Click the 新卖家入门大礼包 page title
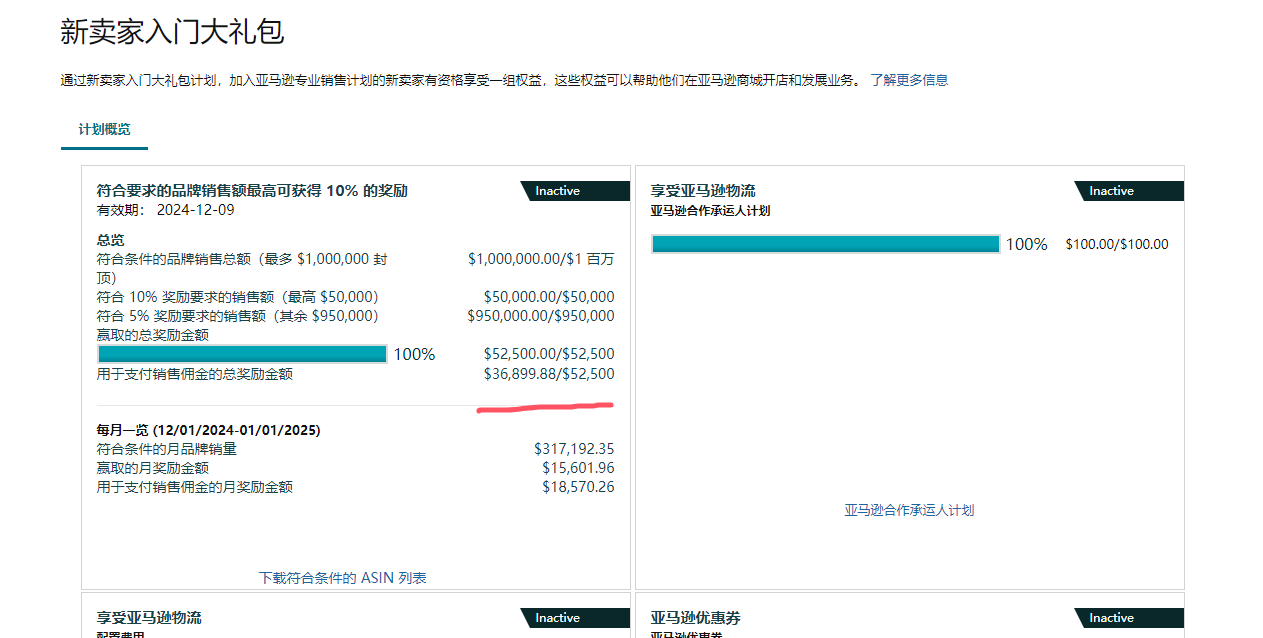1263x638 pixels. pos(172,31)
